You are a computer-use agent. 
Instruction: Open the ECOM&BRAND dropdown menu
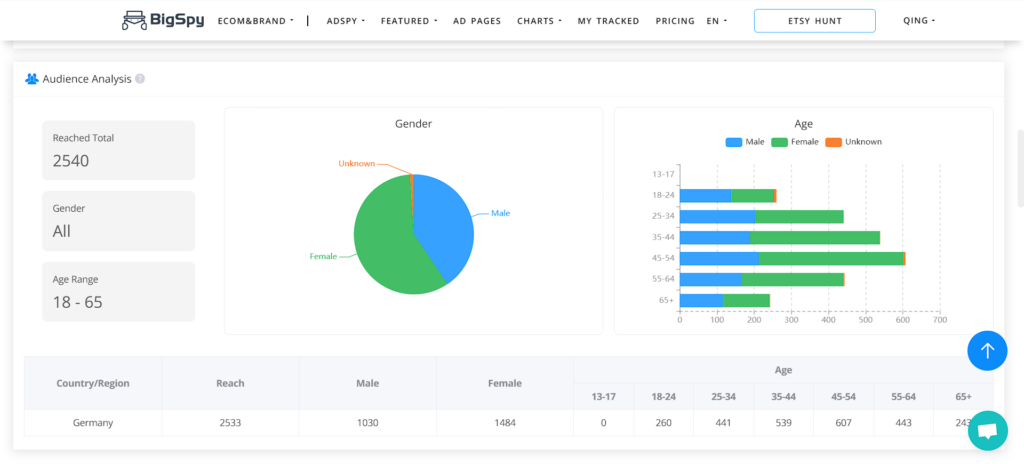click(255, 21)
